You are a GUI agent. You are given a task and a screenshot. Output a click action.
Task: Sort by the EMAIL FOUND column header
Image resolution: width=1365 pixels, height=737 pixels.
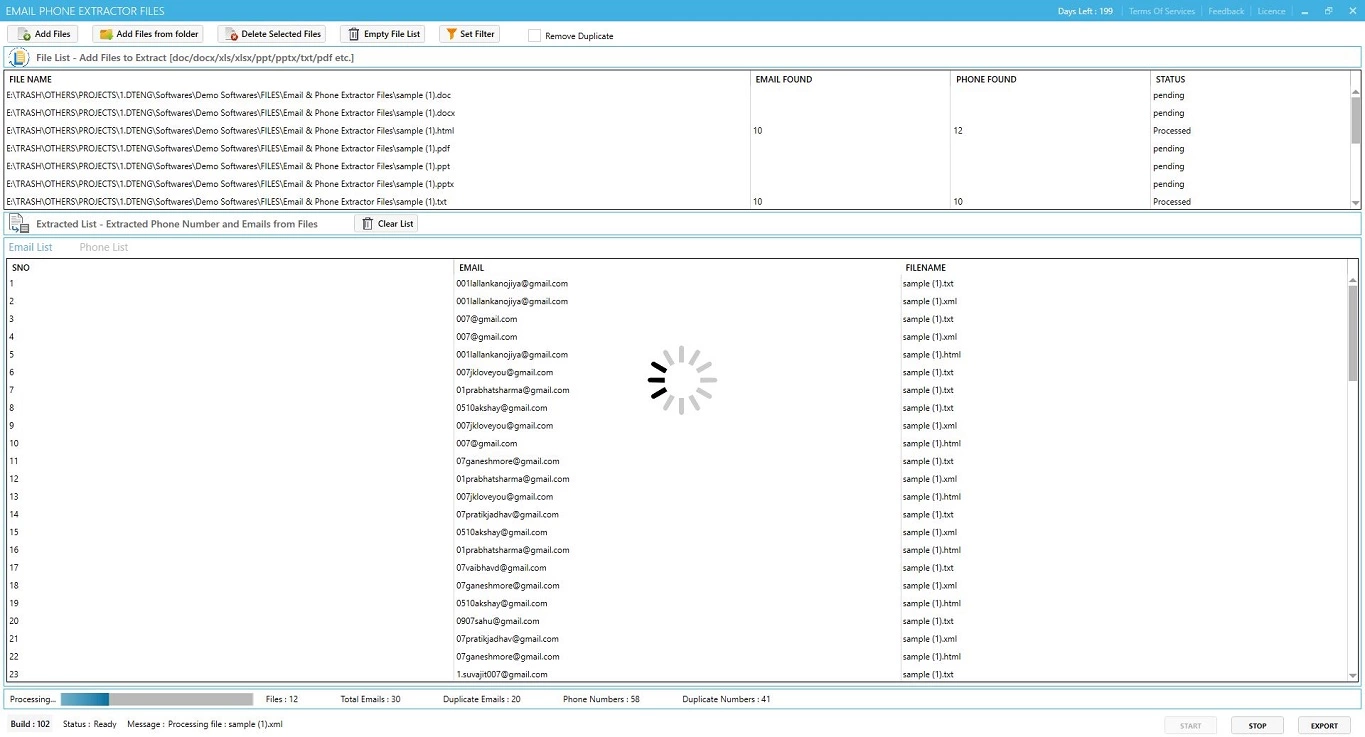click(x=784, y=79)
